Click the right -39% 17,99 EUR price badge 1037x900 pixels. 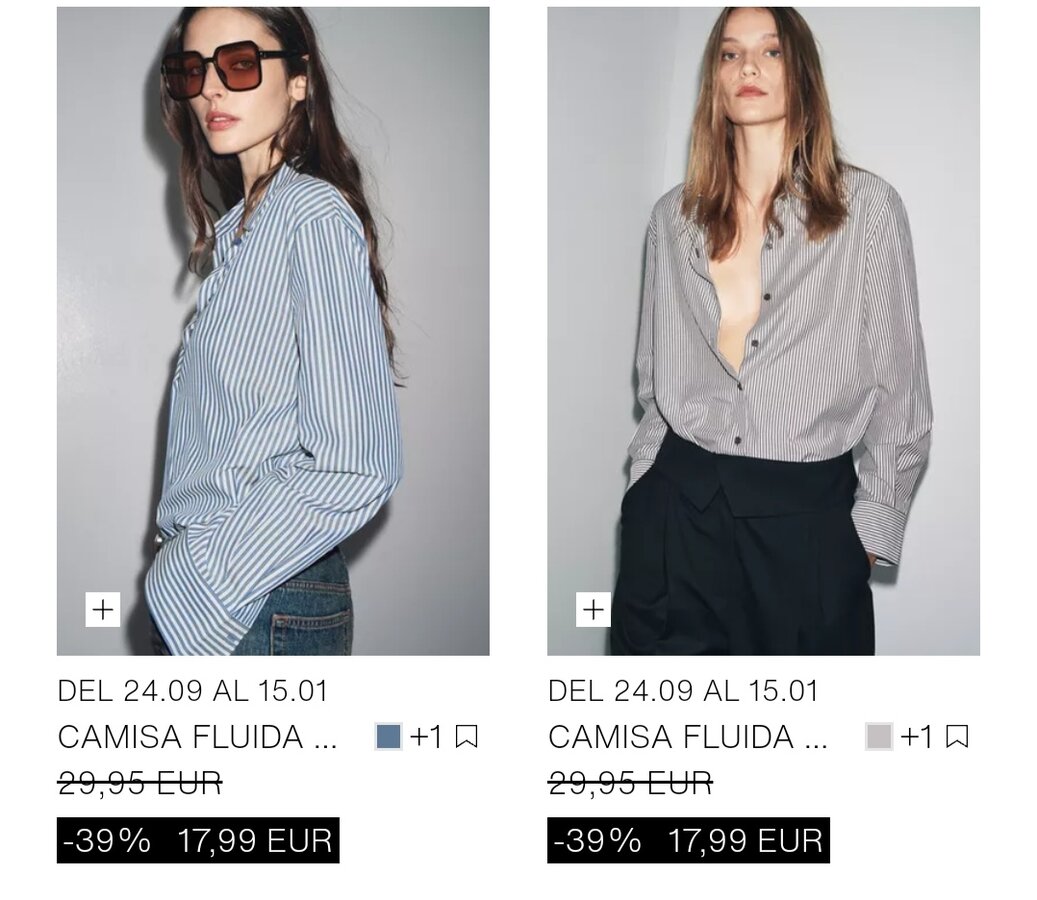pyautogui.click(x=688, y=840)
